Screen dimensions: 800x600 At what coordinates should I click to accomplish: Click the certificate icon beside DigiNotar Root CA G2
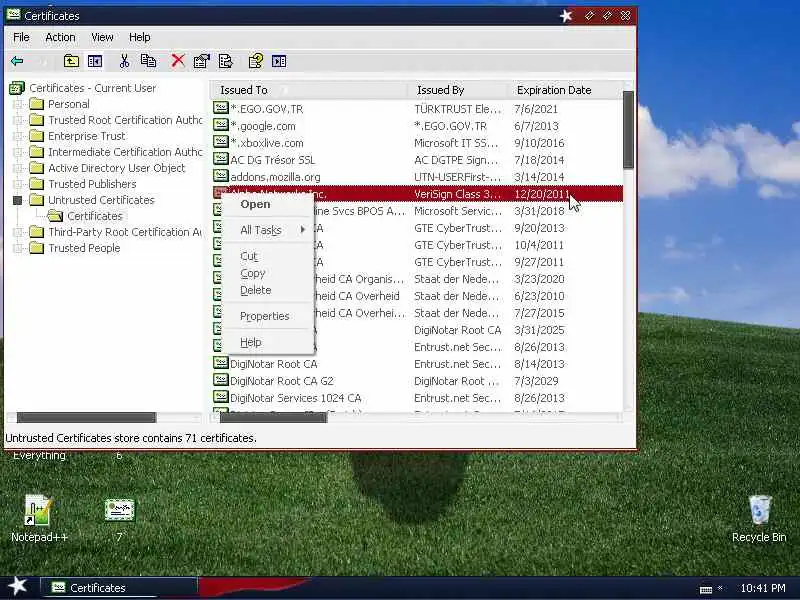click(x=220, y=380)
